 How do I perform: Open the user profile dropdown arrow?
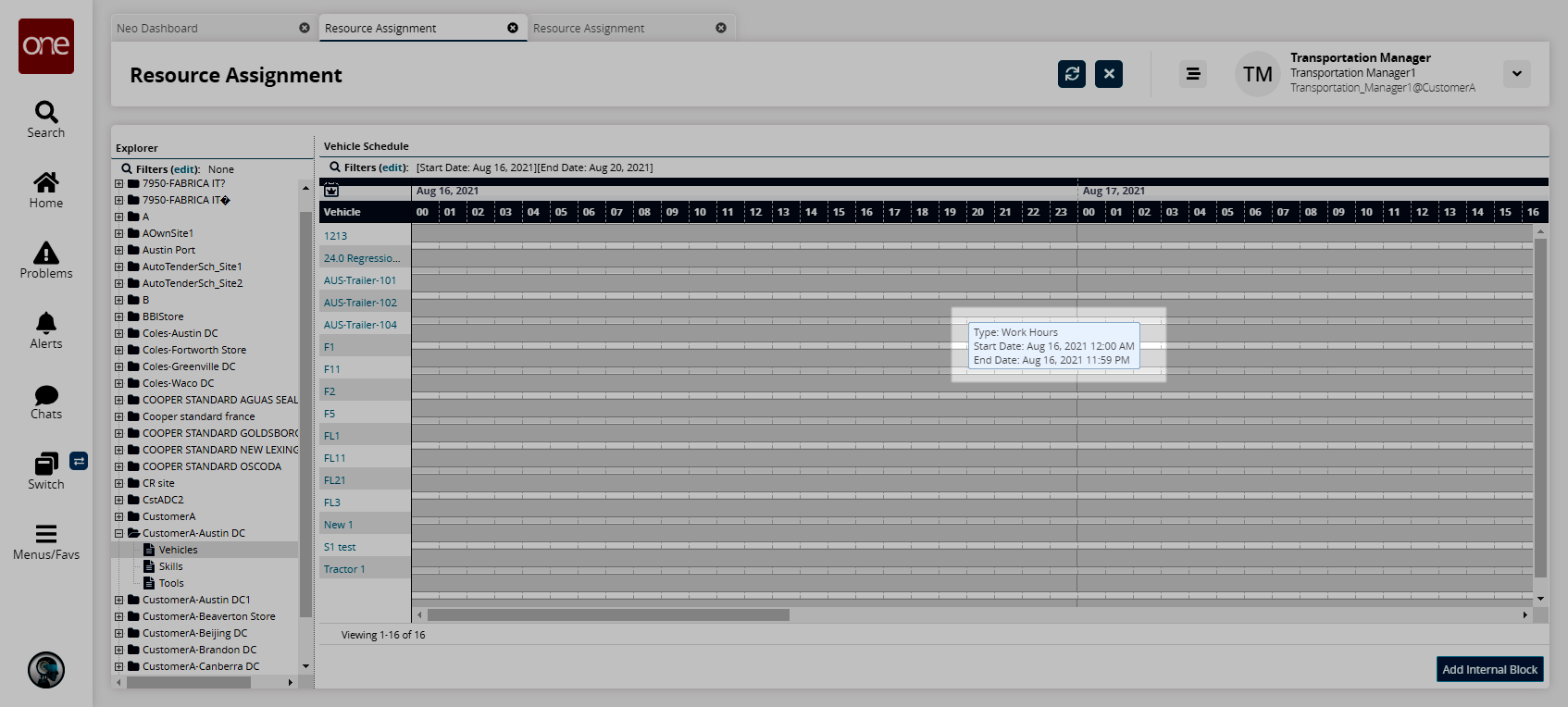coord(1517,74)
